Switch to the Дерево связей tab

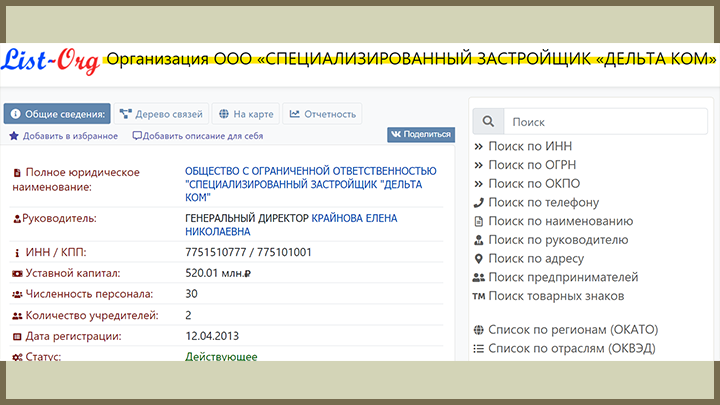point(161,114)
